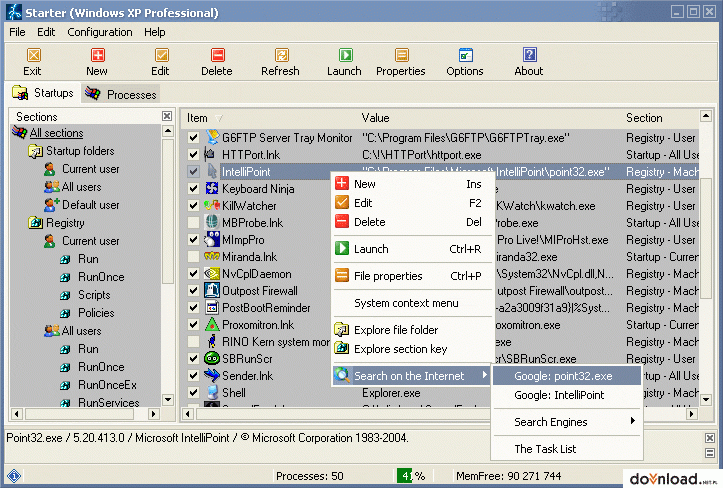Open the File menu
The image size is (723, 488).
[x=18, y=32]
